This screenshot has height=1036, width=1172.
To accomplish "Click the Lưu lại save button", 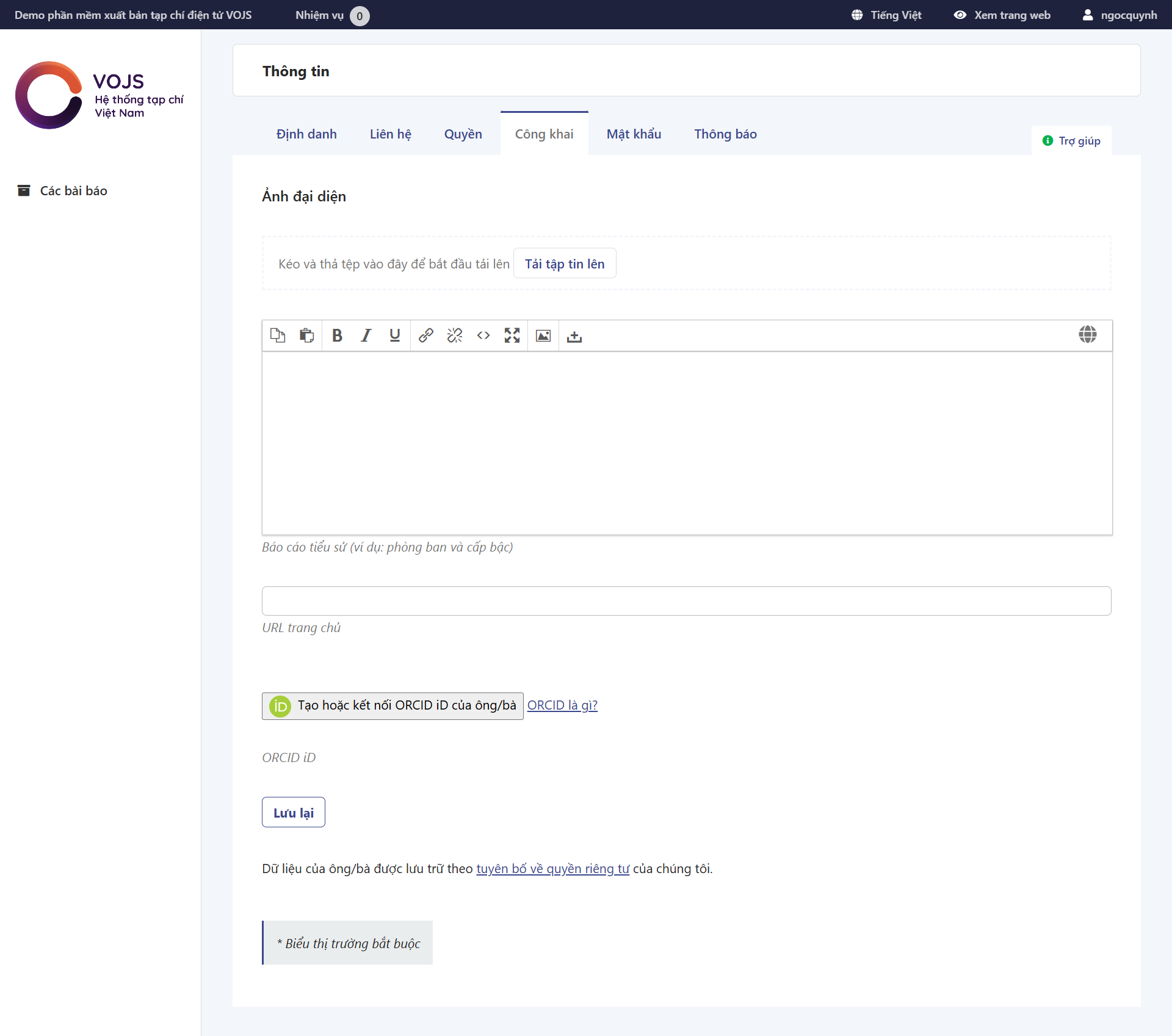I will tap(294, 813).
